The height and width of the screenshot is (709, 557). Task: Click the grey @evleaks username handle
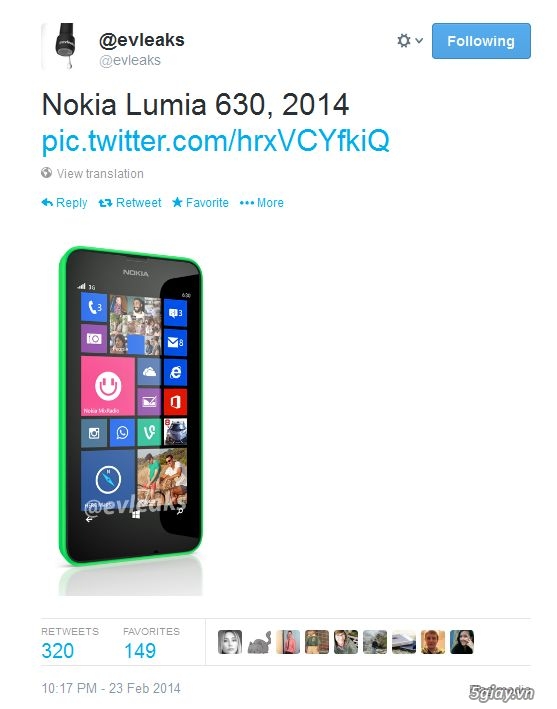coord(130,61)
